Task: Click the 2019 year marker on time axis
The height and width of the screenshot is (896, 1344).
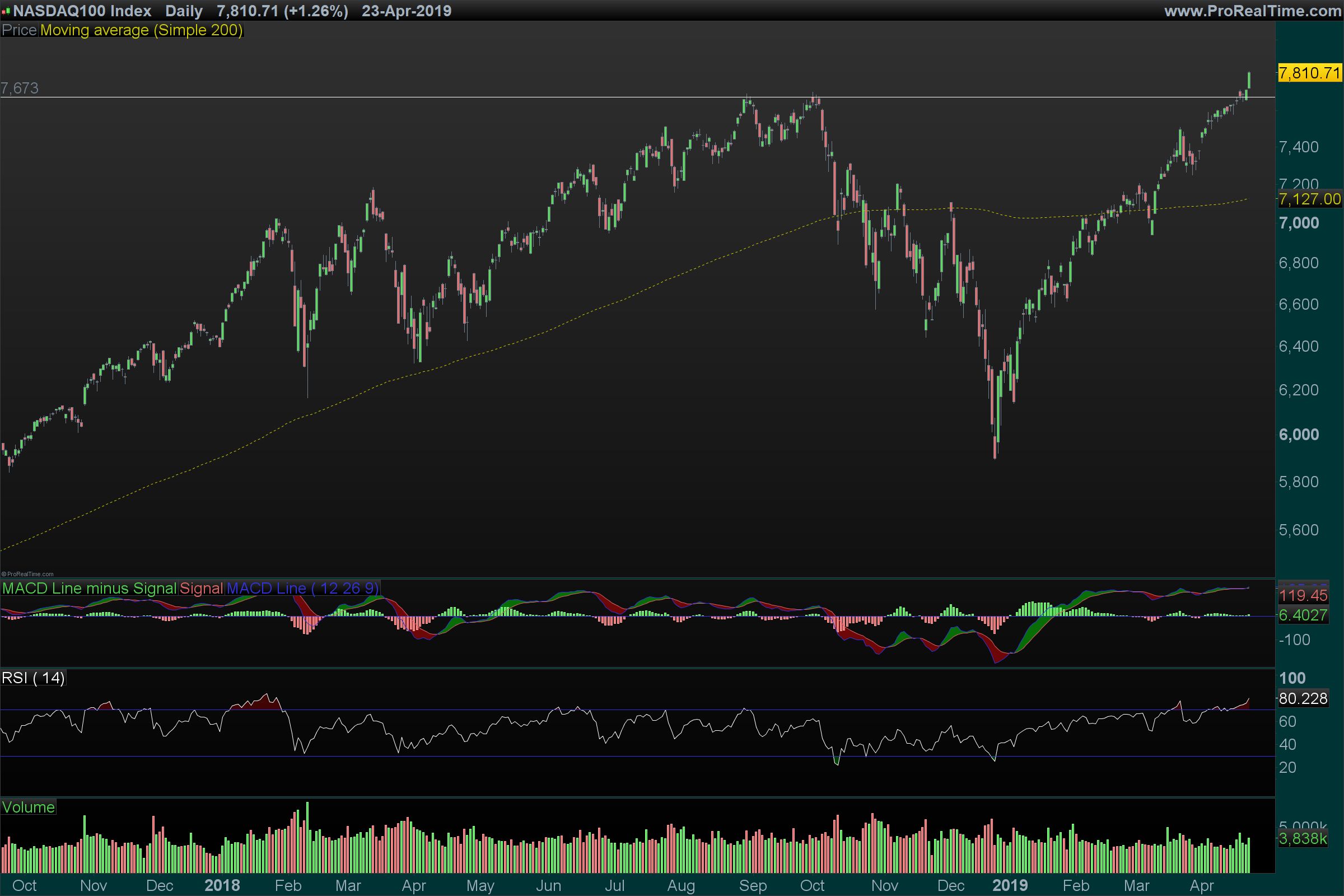Action: (1010, 885)
